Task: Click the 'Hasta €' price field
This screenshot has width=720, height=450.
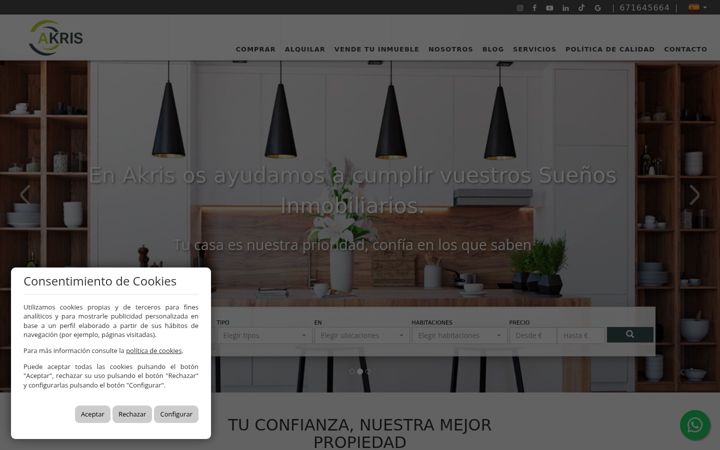Action: click(581, 336)
